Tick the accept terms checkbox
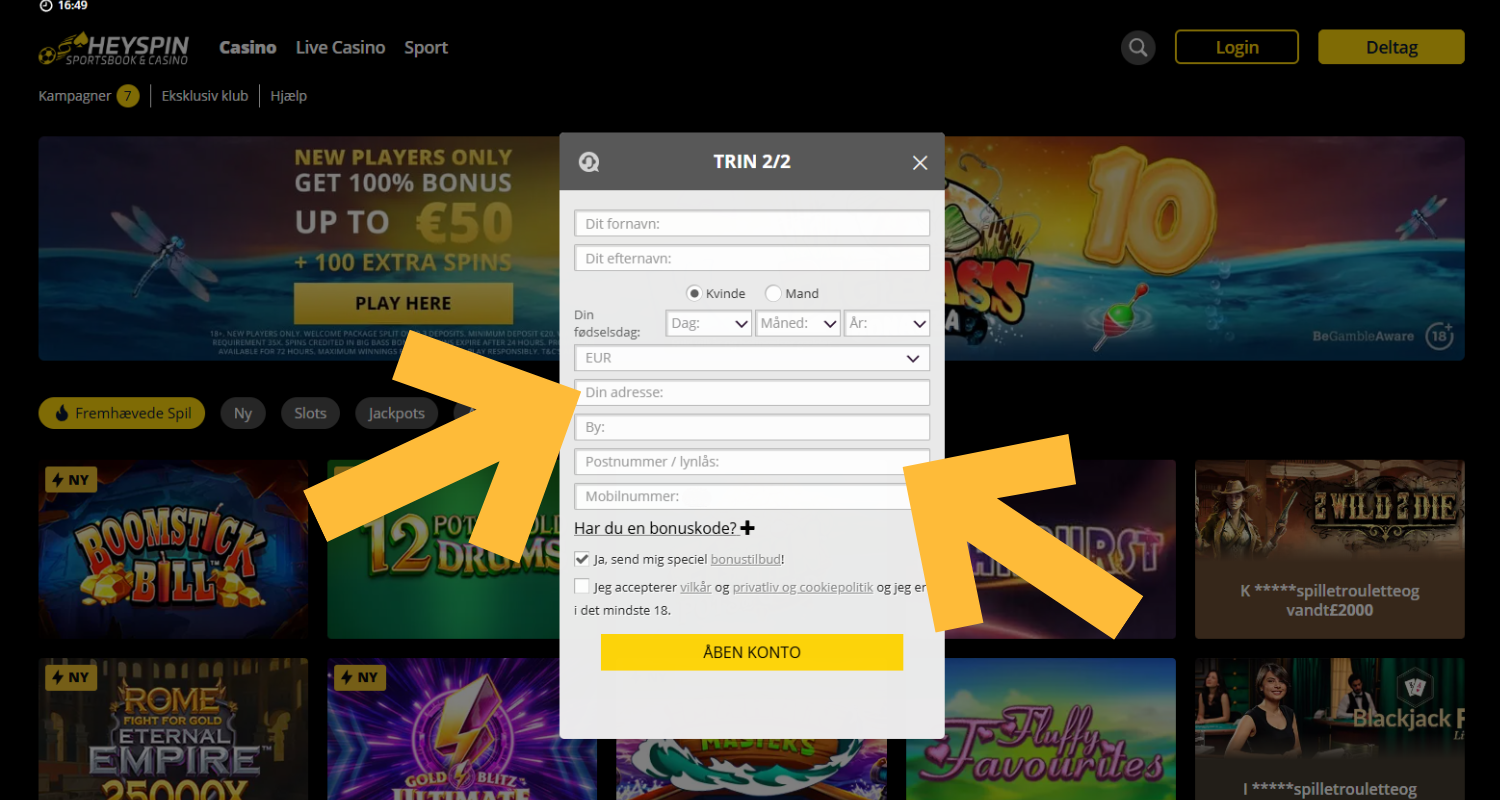 [582, 587]
